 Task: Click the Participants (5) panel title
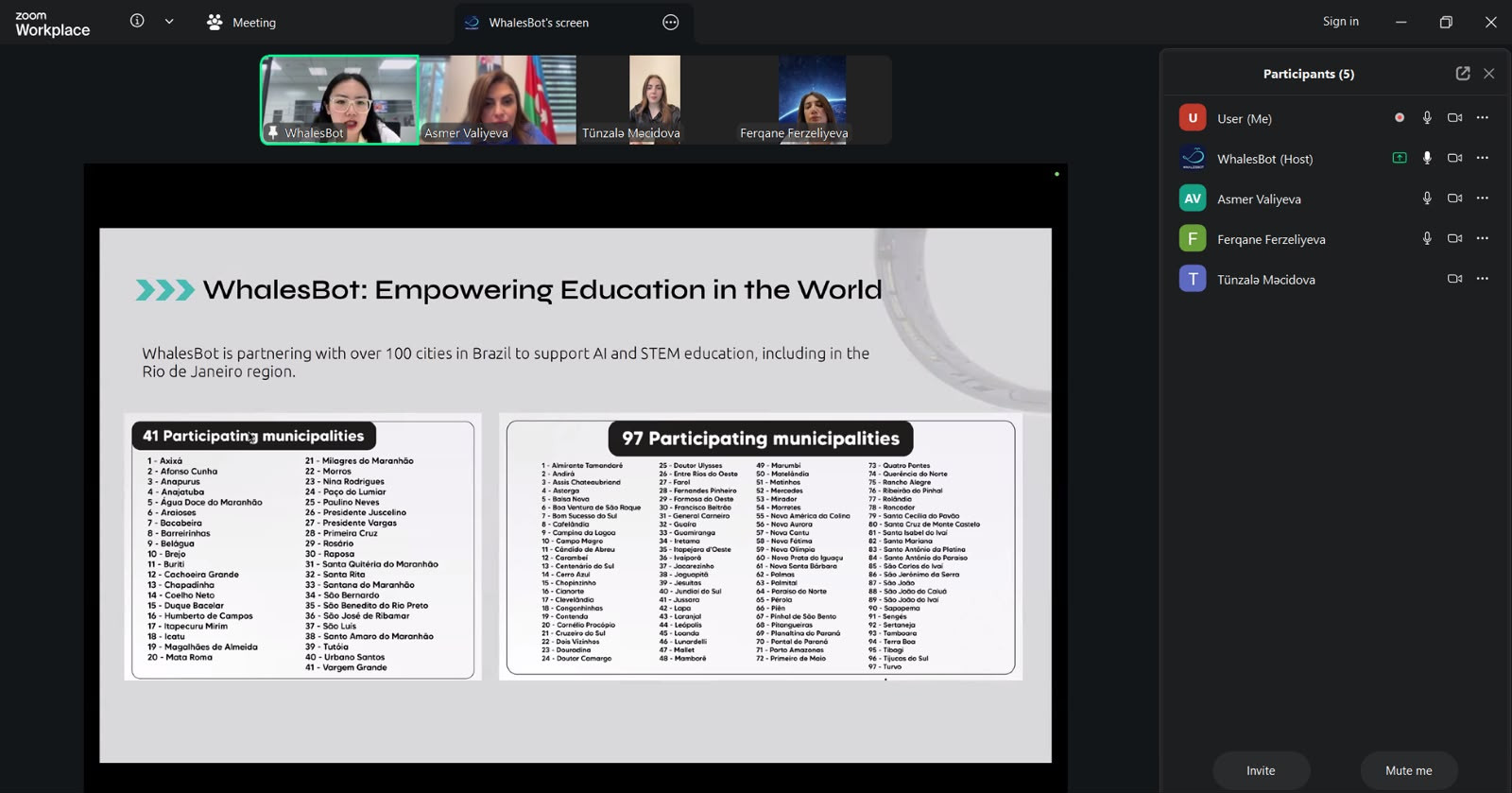pos(1309,74)
